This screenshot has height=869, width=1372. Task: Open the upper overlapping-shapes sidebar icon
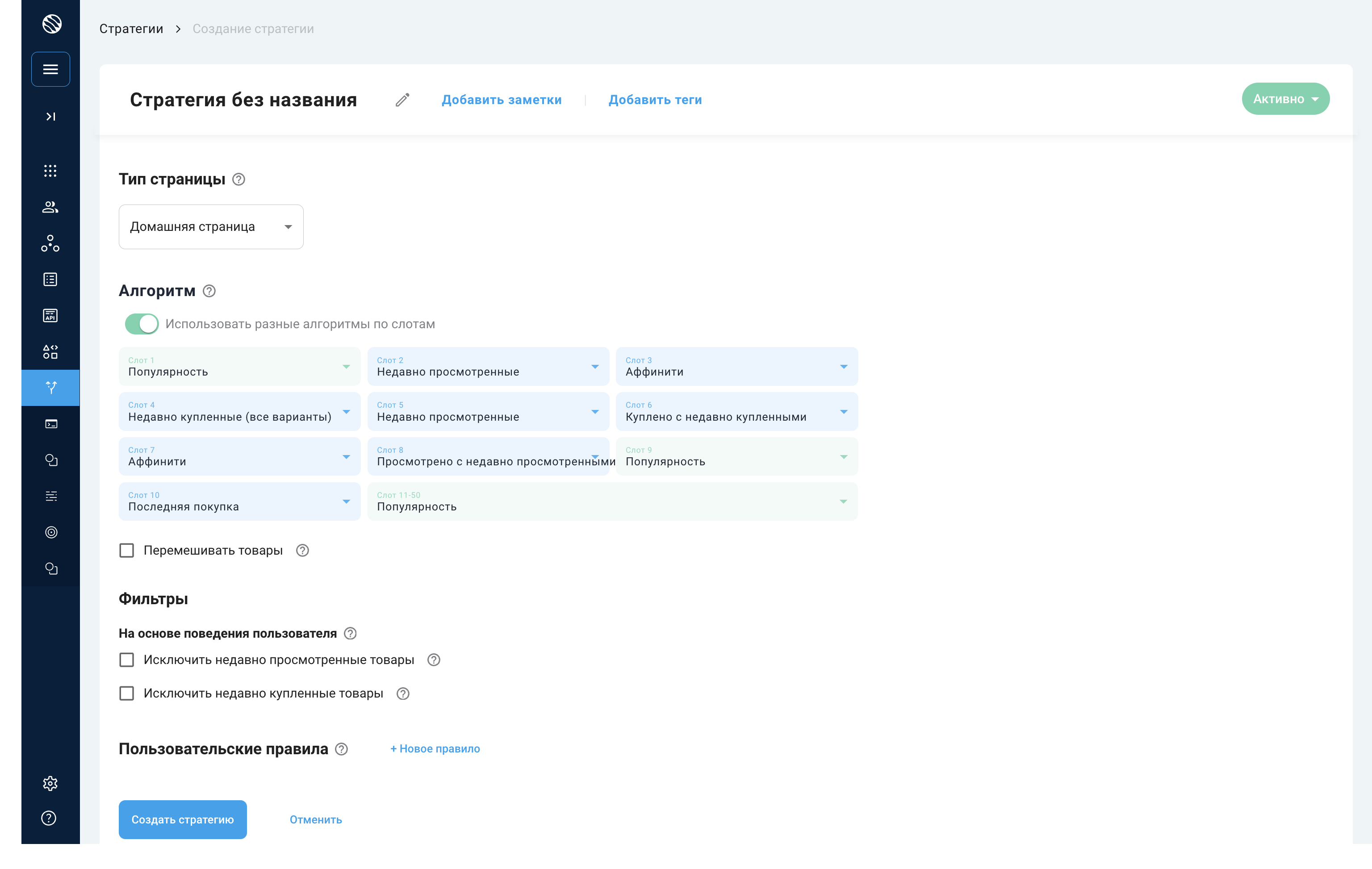51,460
